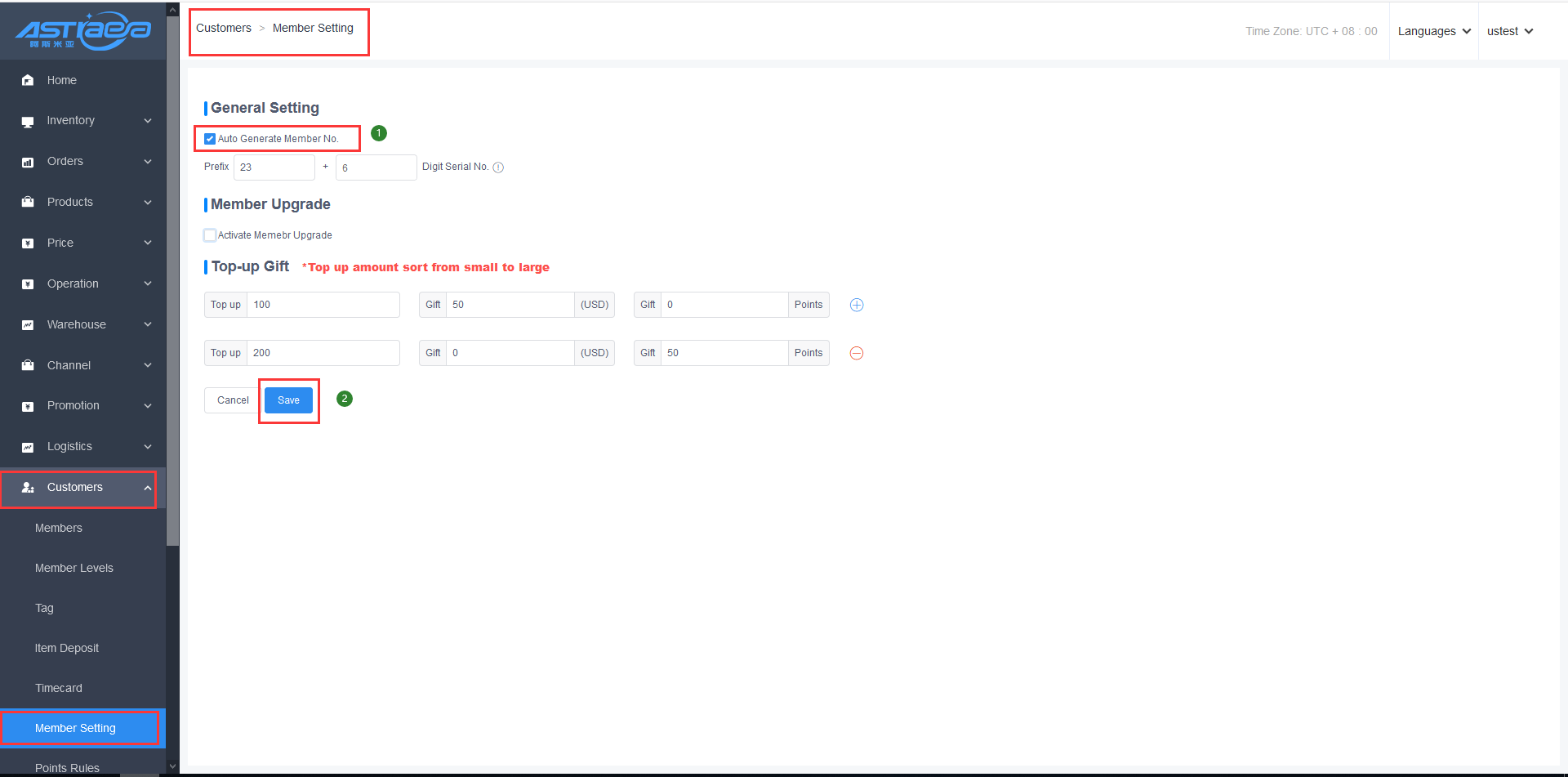Viewport: 1568px width, 777px height.
Task: Click the Save button
Action: pos(288,400)
